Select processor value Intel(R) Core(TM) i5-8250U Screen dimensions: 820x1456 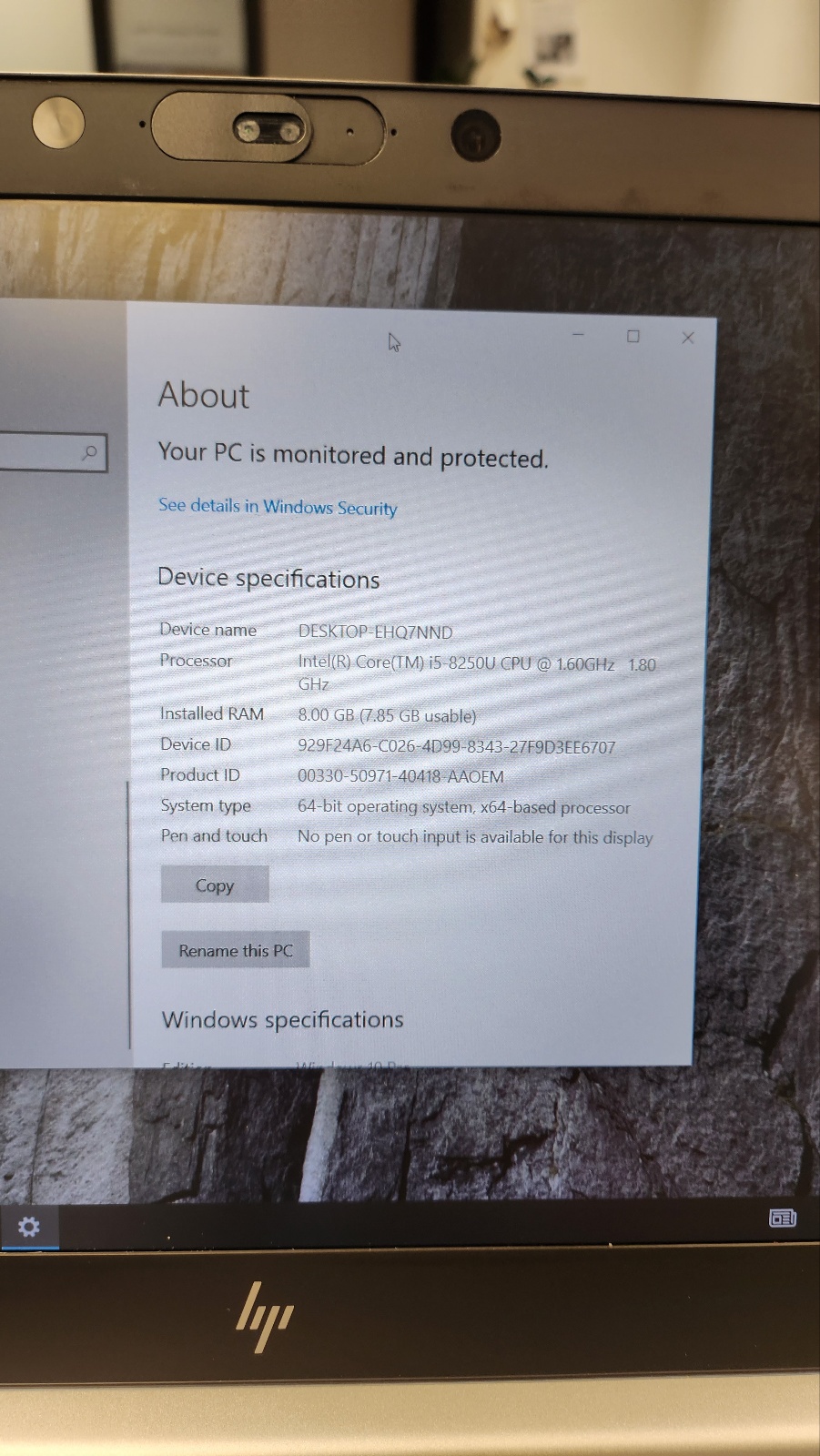pyautogui.click(x=477, y=673)
